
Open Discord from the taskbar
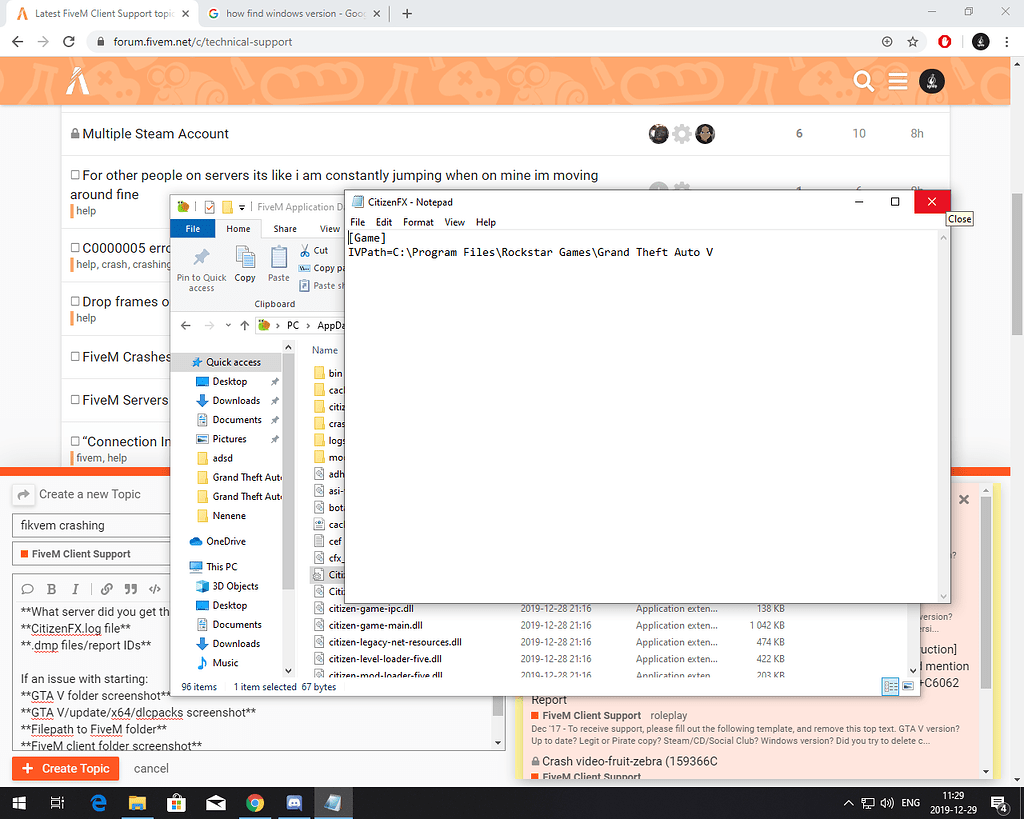point(294,803)
